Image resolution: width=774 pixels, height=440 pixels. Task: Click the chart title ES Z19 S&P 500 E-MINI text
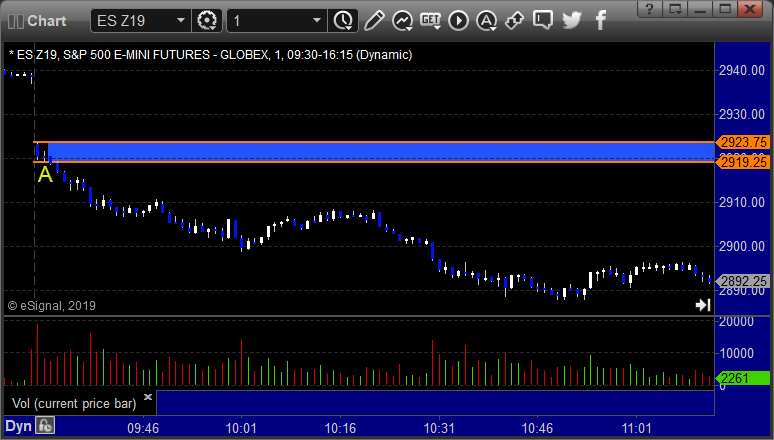pyautogui.click(x=210, y=54)
